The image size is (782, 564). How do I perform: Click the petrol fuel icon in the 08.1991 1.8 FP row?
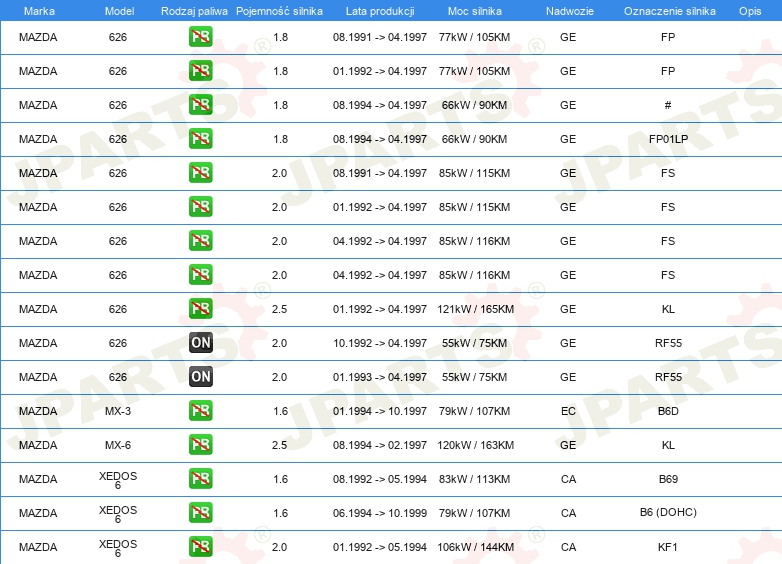click(200, 36)
